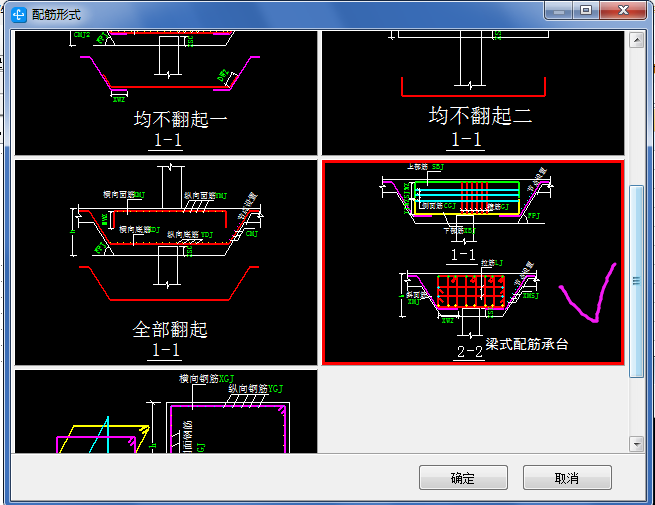Select the 均不翻起一 reinforcement thumbnail
655x505 pixels.
point(166,93)
